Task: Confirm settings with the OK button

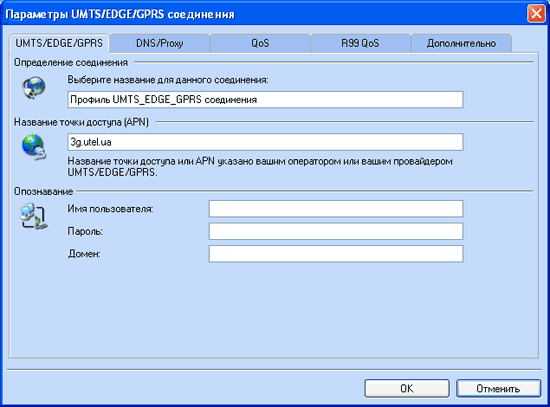Action: pyautogui.click(x=407, y=388)
